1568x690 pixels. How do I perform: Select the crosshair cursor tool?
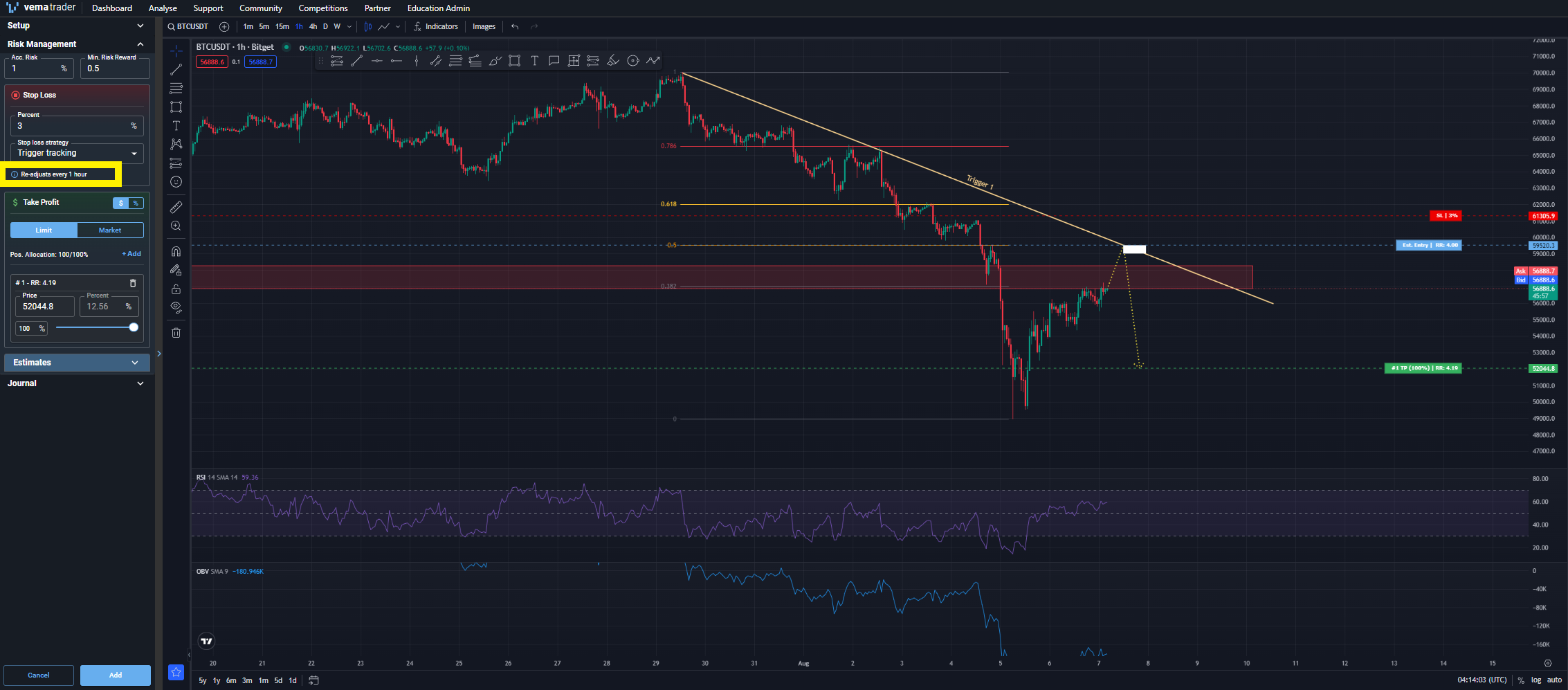click(176, 51)
